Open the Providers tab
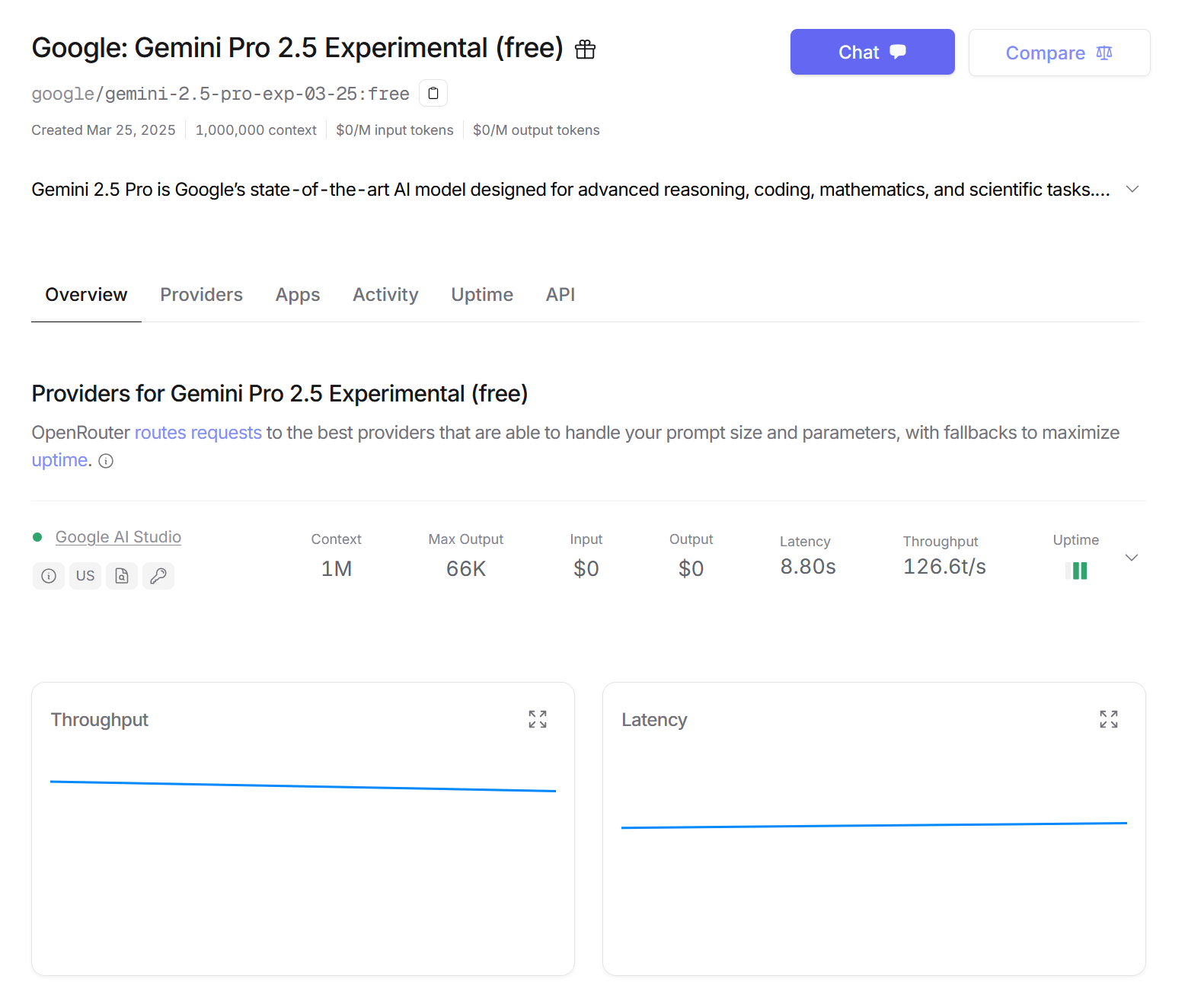This screenshot has width=1204, height=982. point(201,295)
